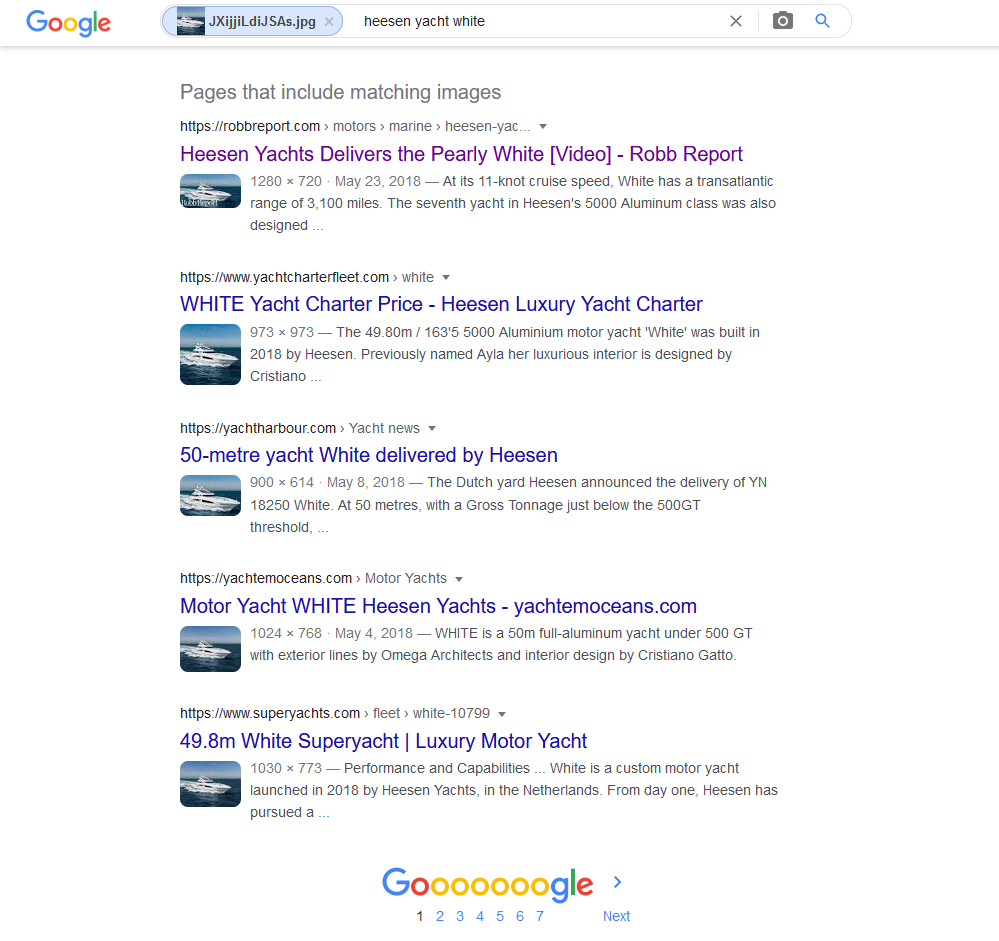Click the www.superyachts.com fleet breadcrumb
This screenshot has width=999, height=941.
pos(334,714)
